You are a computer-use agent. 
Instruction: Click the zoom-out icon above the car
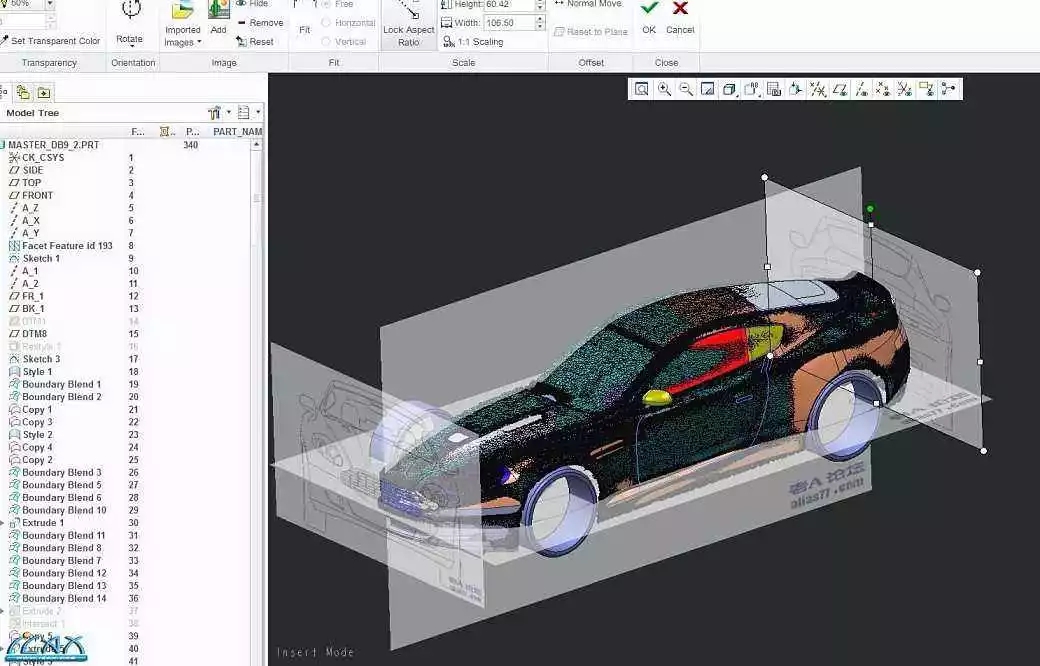tap(687, 88)
